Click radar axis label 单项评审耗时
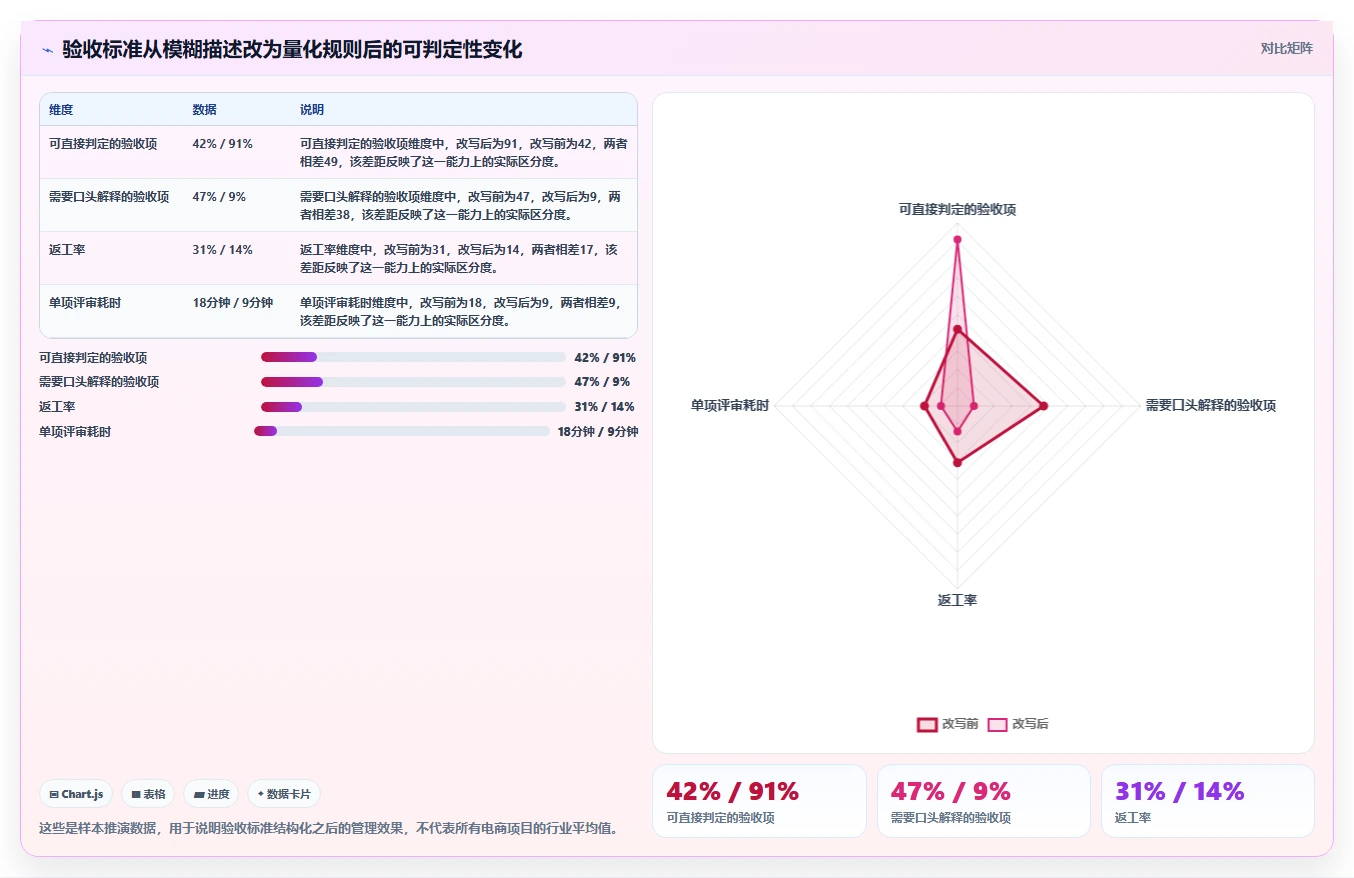The width and height of the screenshot is (1354, 878). pos(730,405)
